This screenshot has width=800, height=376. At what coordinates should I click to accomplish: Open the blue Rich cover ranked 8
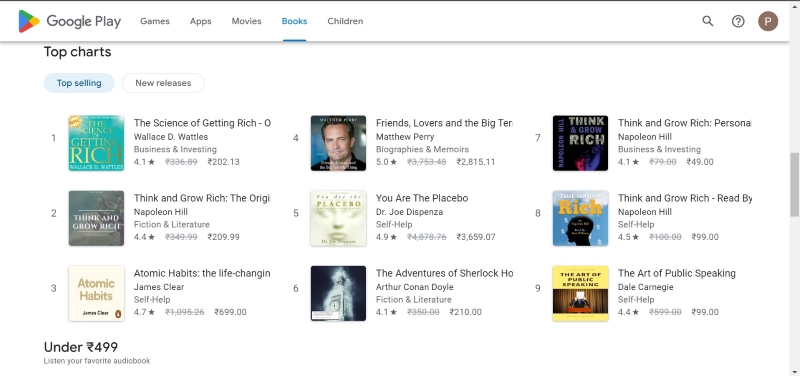pyautogui.click(x=580, y=218)
